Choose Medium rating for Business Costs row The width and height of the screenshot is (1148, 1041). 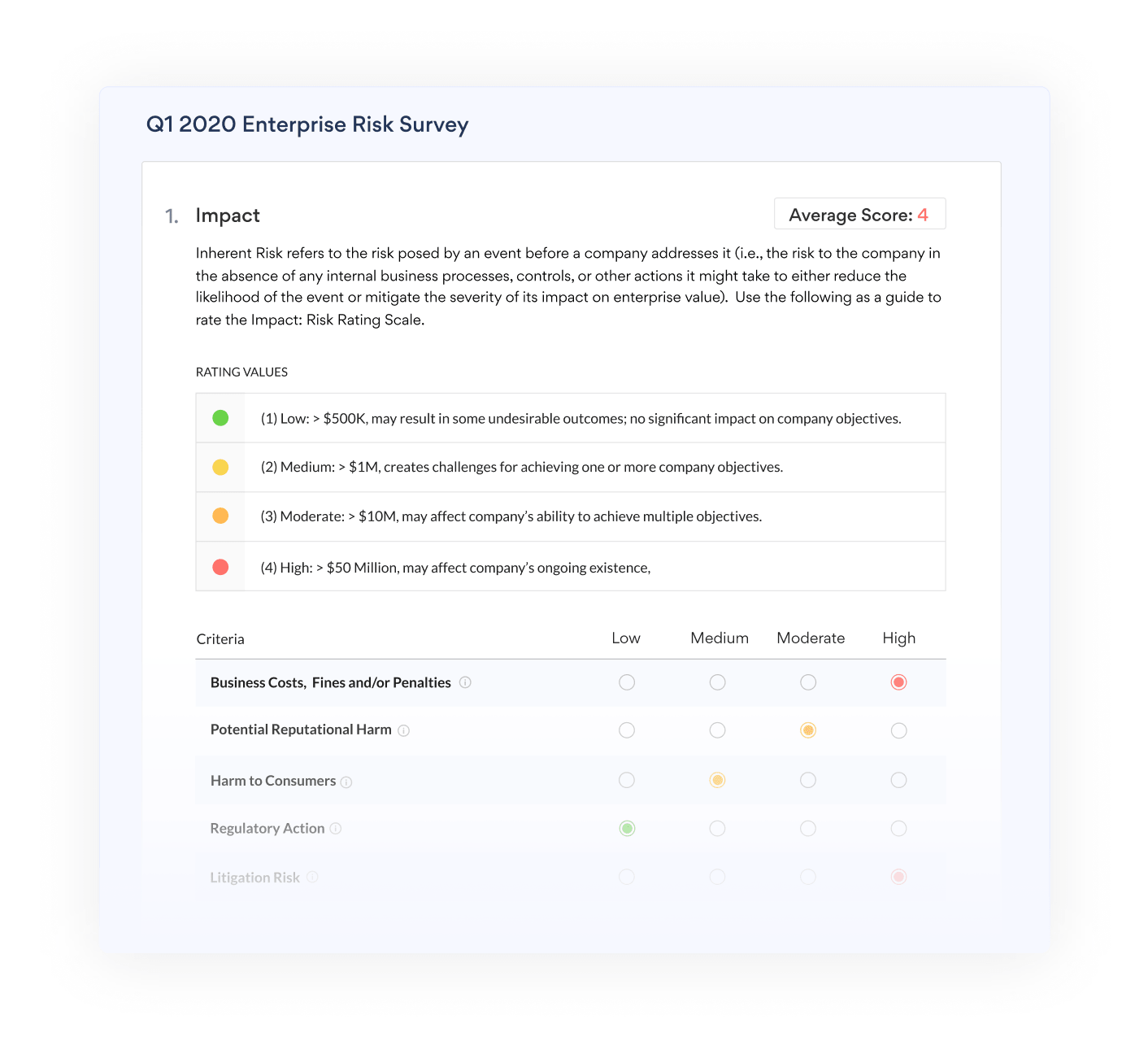click(717, 682)
